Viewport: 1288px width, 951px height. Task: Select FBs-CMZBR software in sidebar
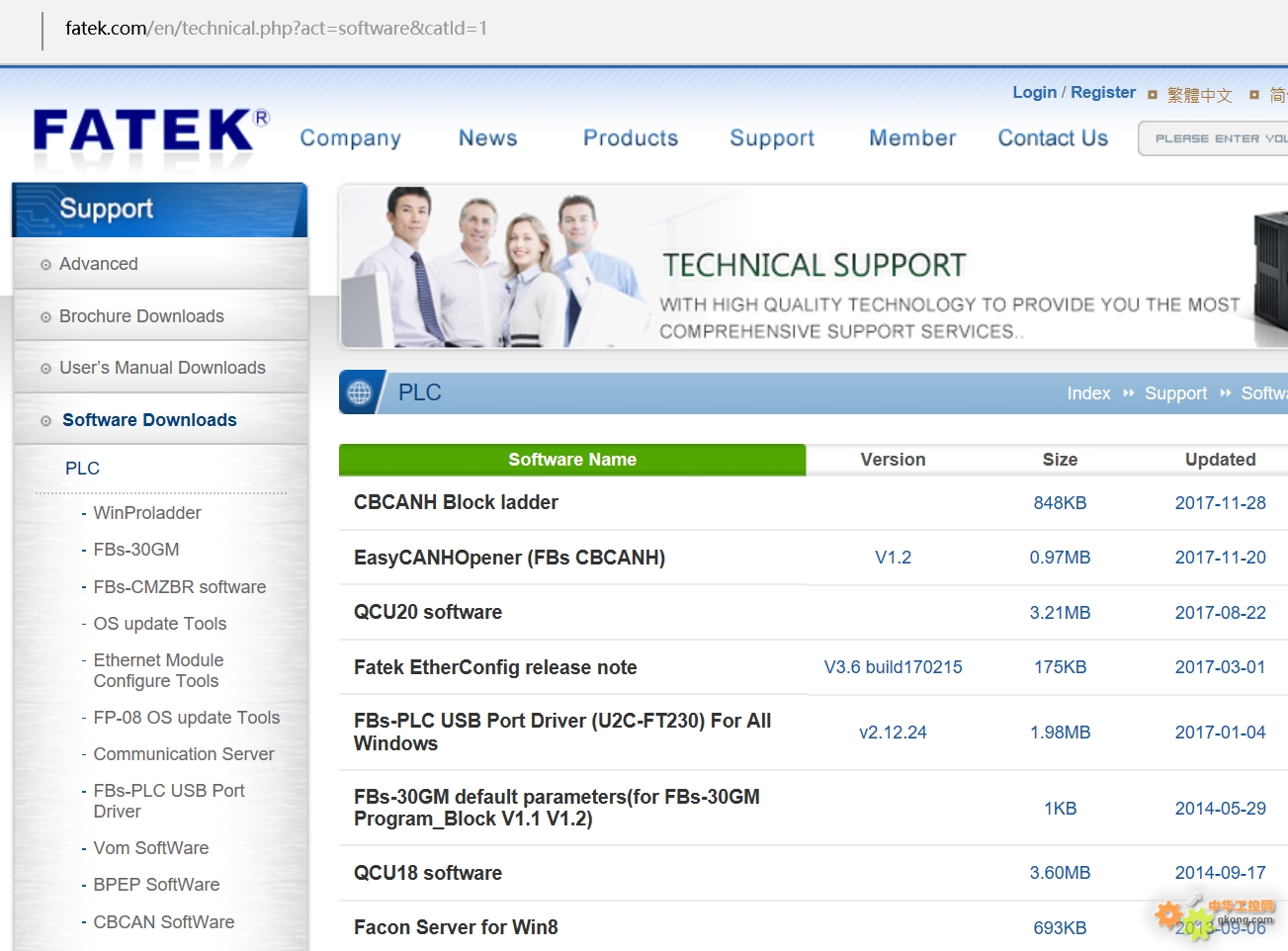(x=180, y=587)
